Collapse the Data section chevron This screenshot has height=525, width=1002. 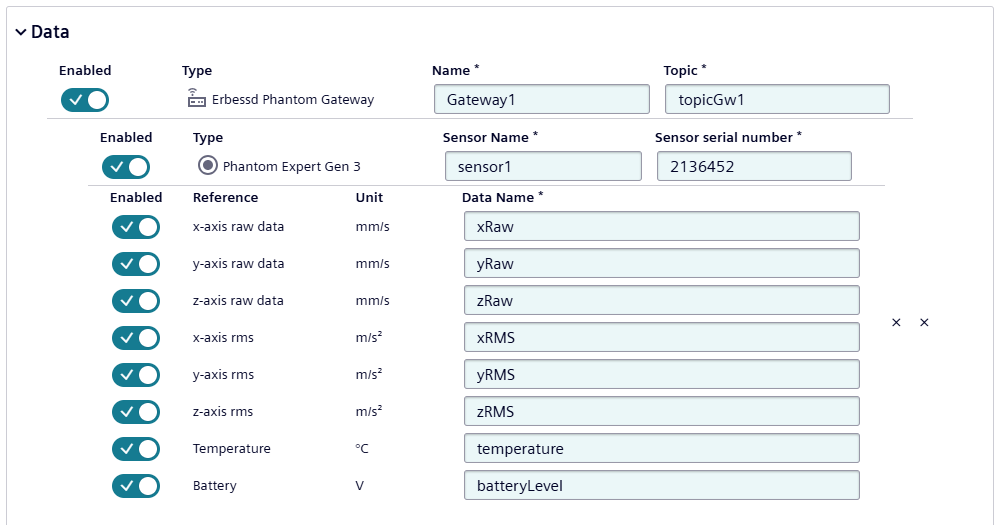[21, 32]
